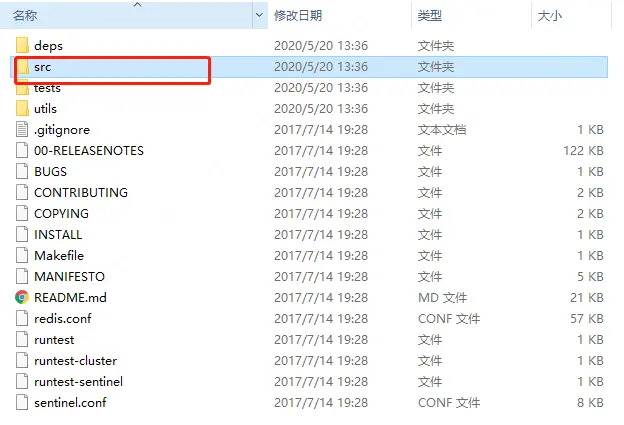Click the .gitignore text document icon
This screenshot has width=624, height=425.
(x=22, y=129)
